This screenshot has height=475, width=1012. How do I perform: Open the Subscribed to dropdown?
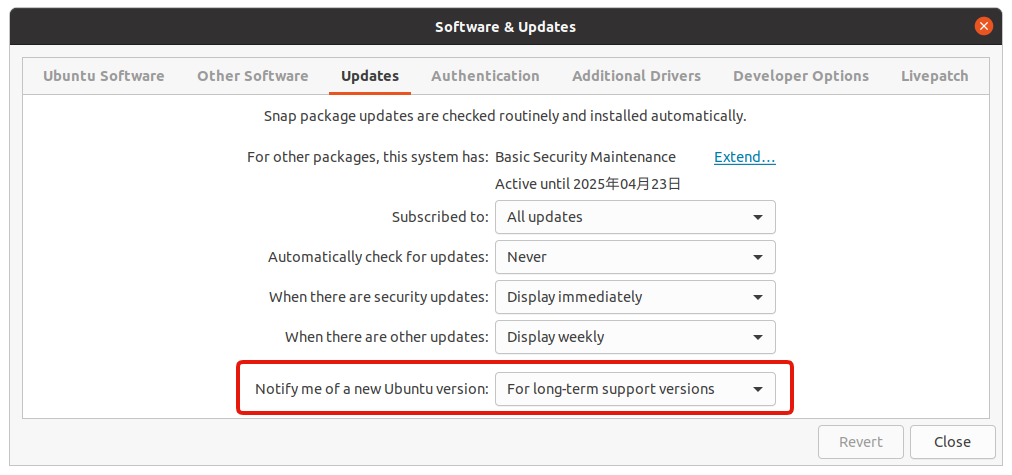coord(635,217)
